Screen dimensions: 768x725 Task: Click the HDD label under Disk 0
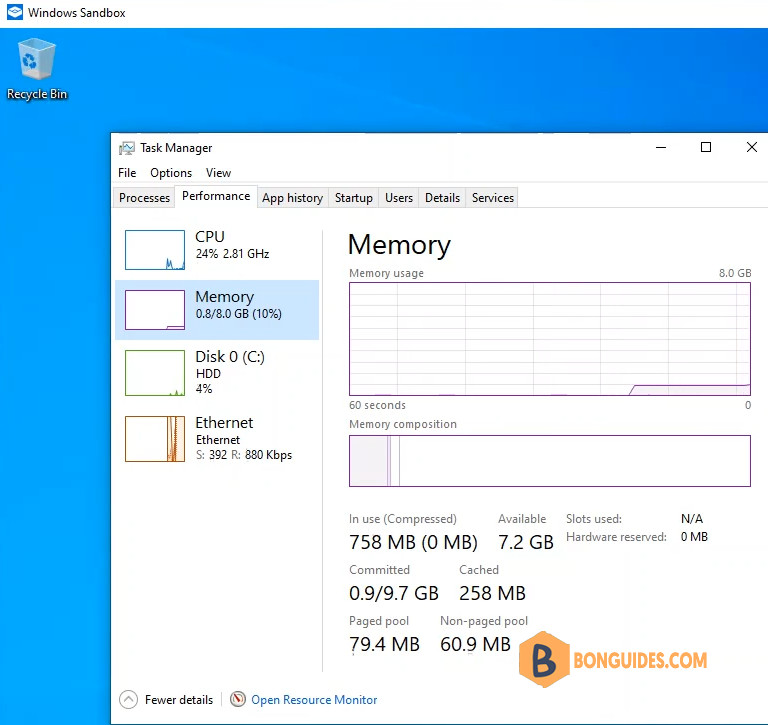(x=208, y=374)
